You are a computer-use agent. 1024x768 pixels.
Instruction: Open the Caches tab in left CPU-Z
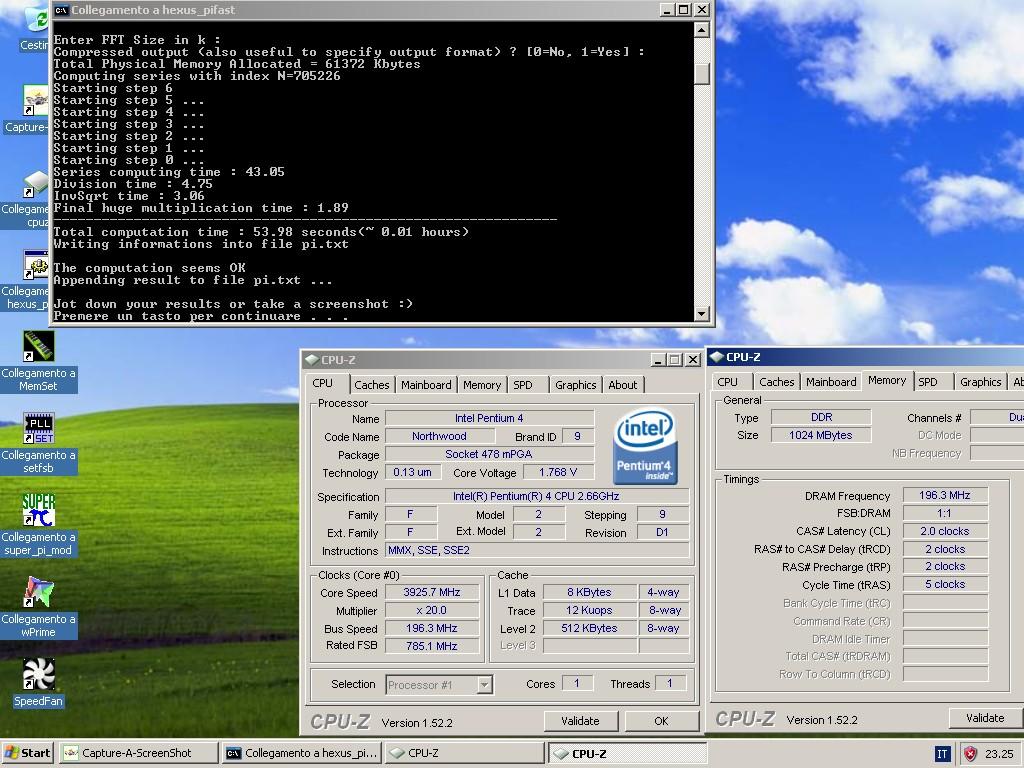pyautogui.click(x=372, y=385)
